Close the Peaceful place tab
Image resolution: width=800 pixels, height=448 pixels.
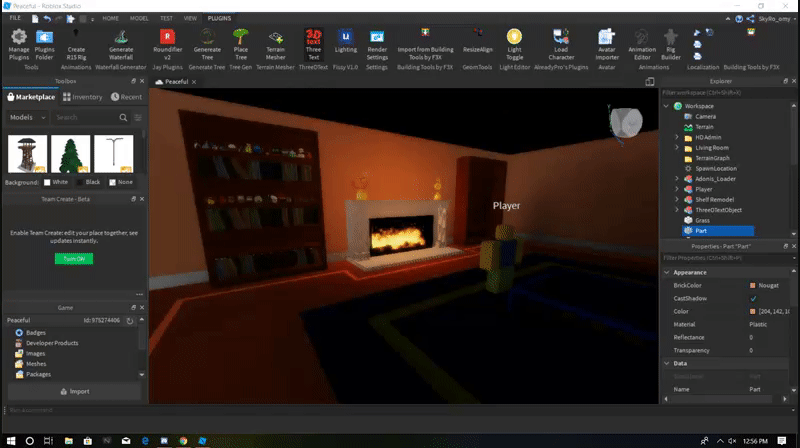194,82
